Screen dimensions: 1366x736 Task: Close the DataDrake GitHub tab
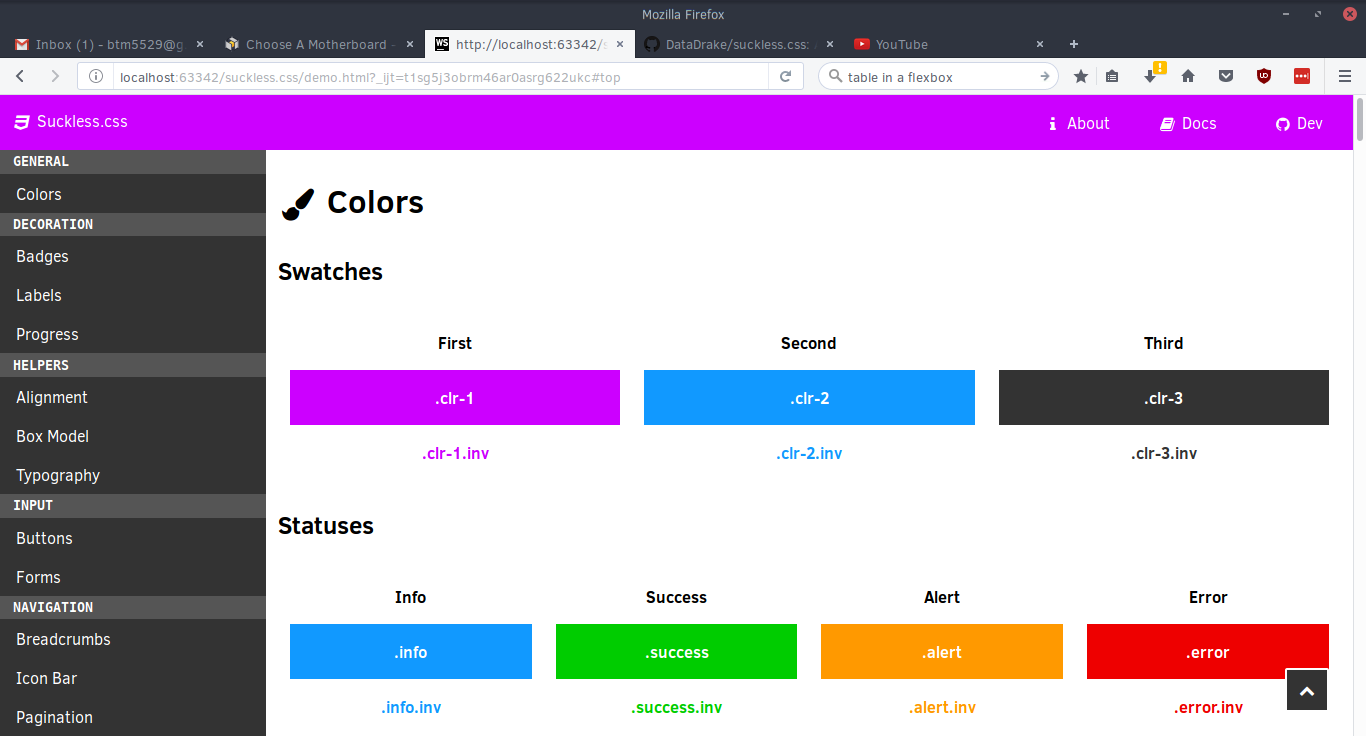click(830, 44)
